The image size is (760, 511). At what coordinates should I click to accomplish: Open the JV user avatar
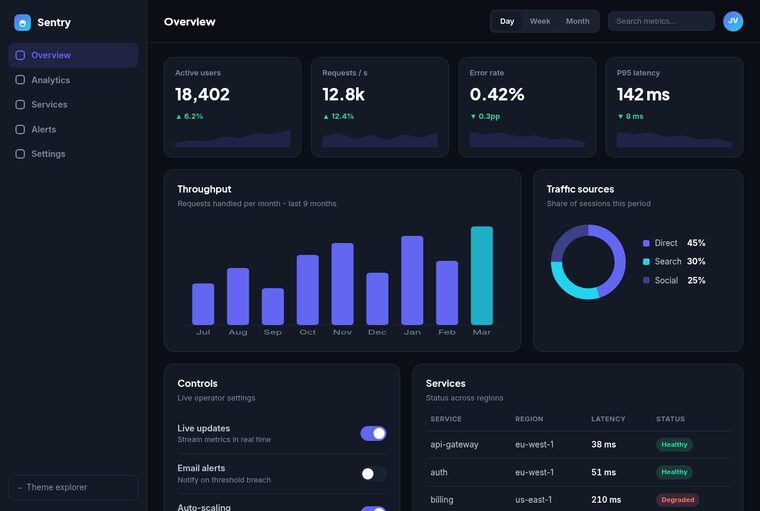point(733,21)
